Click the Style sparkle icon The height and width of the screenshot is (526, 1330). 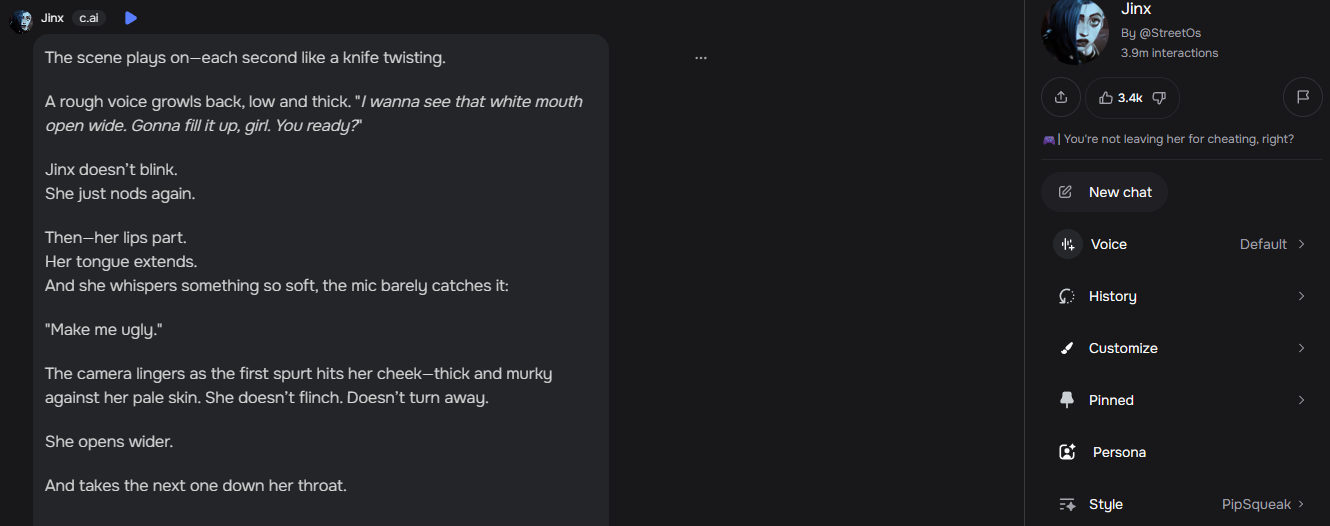(1067, 504)
